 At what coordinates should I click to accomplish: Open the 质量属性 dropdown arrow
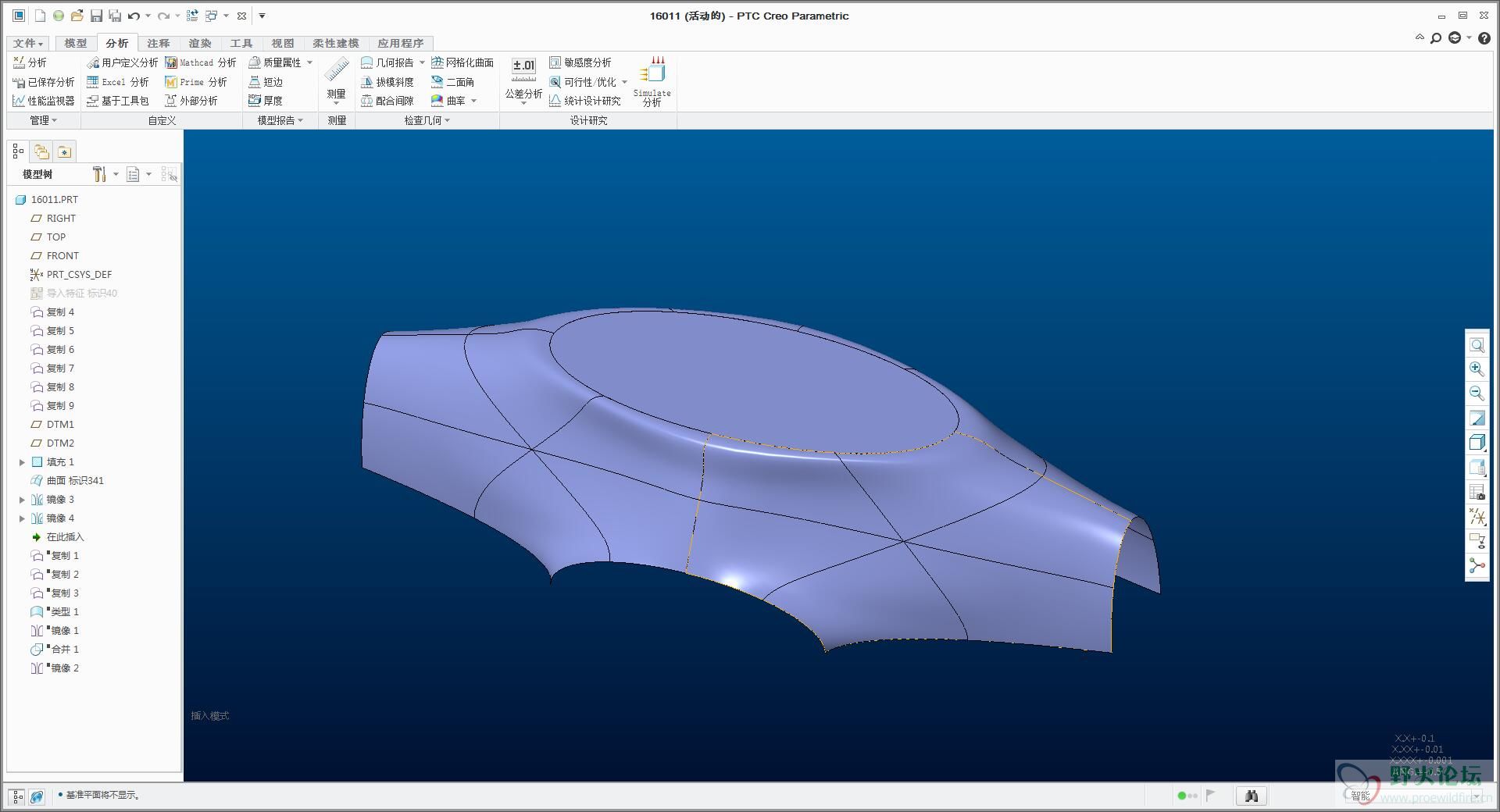coord(309,62)
